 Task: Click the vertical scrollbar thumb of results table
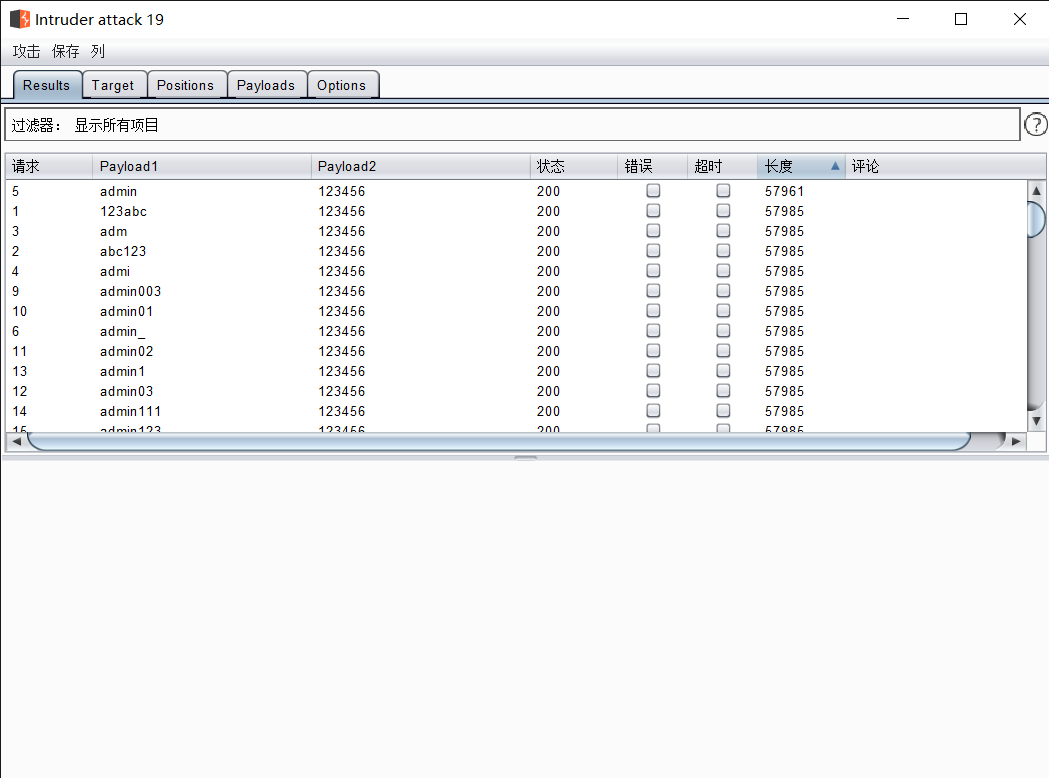1036,219
